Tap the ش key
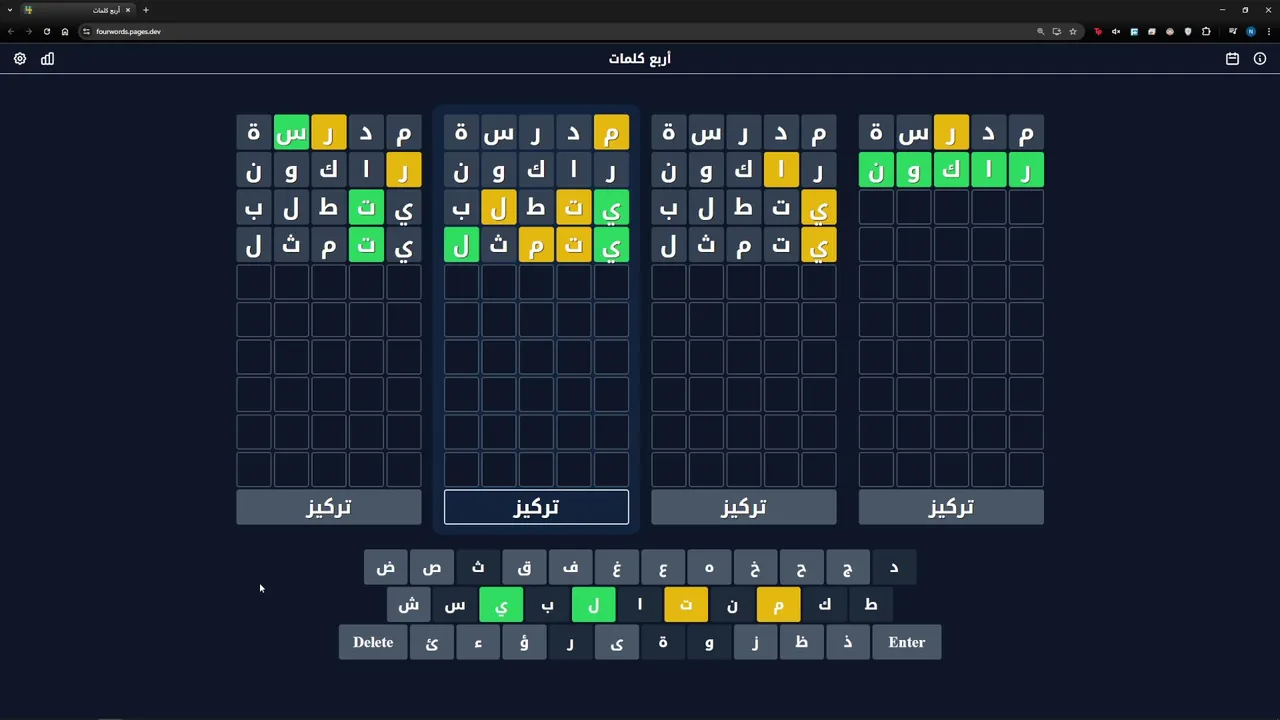The height and width of the screenshot is (720, 1280). pyautogui.click(x=409, y=605)
